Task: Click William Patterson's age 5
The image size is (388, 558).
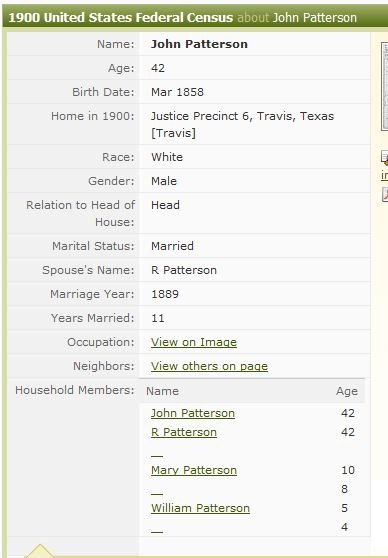Action: pyautogui.click(x=344, y=508)
